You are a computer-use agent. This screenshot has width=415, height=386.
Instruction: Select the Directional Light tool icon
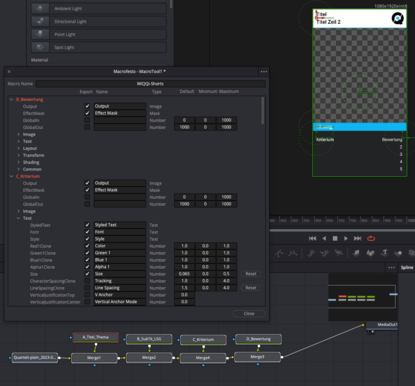click(x=40, y=21)
